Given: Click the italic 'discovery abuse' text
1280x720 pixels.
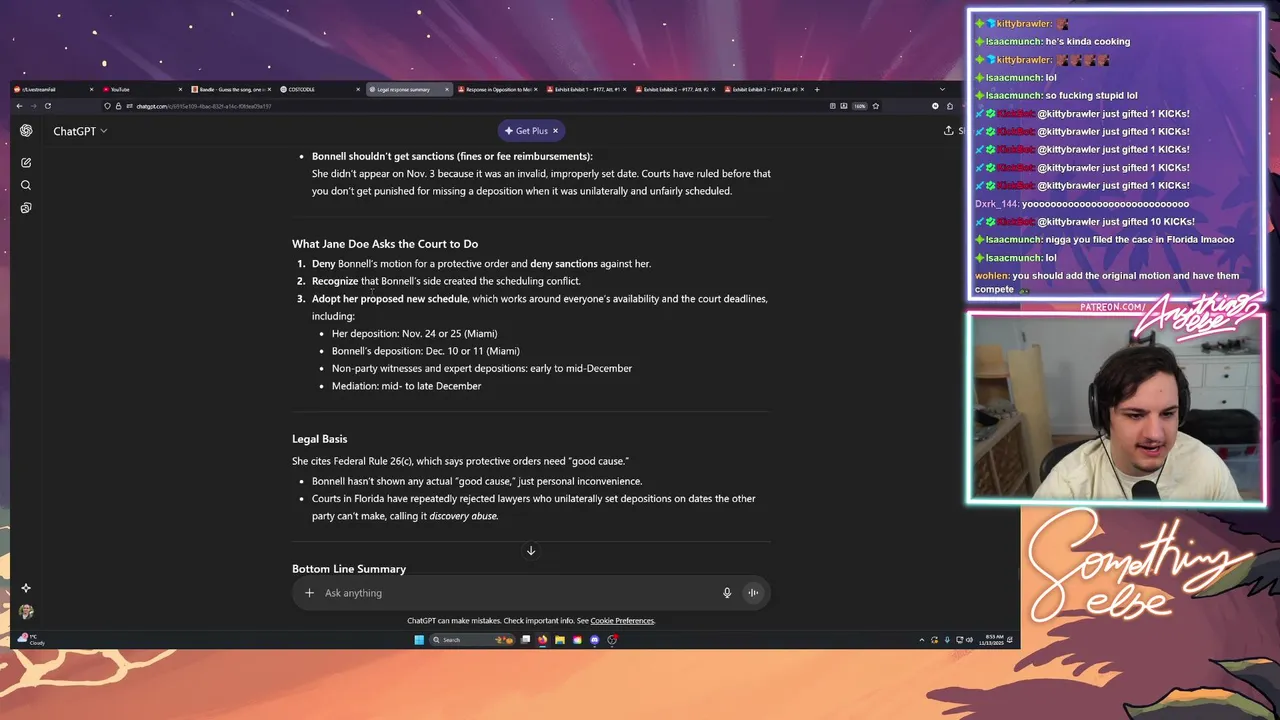Looking at the screenshot, I should [x=463, y=516].
